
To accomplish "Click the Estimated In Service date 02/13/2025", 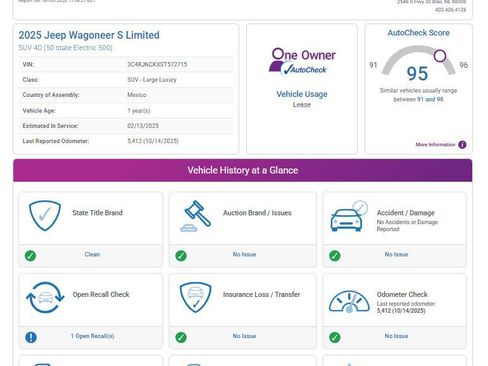I will pos(143,126).
